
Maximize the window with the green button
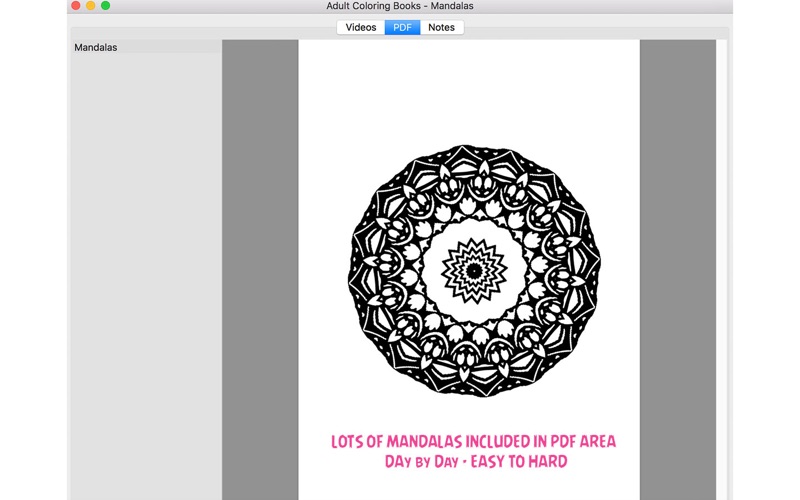pos(105,6)
